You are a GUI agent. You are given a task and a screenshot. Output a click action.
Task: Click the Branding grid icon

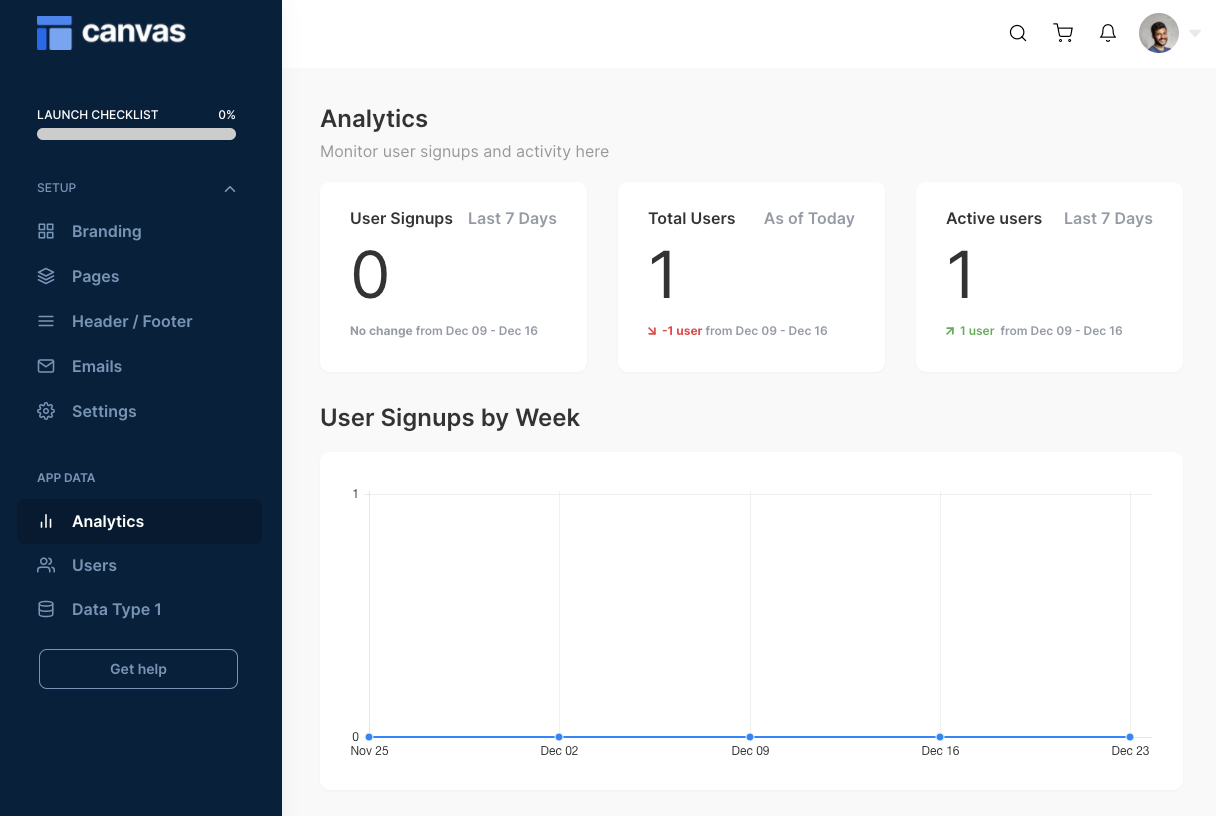click(x=46, y=231)
